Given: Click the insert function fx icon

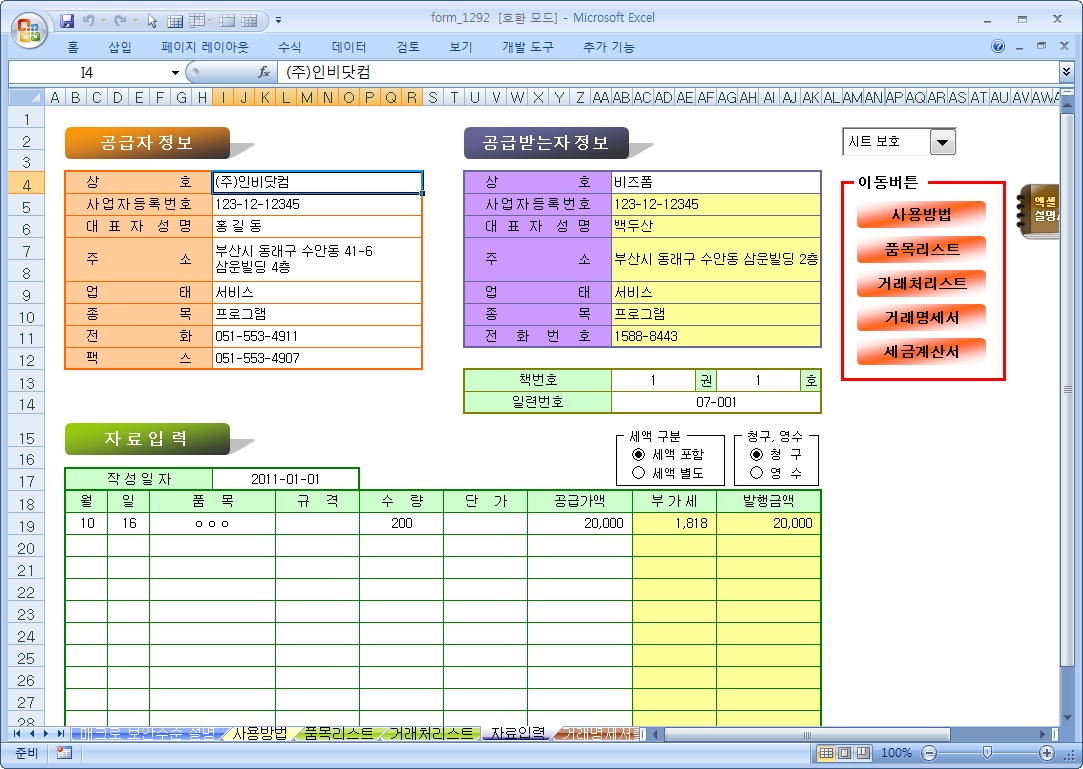Looking at the screenshot, I should click(264, 72).
